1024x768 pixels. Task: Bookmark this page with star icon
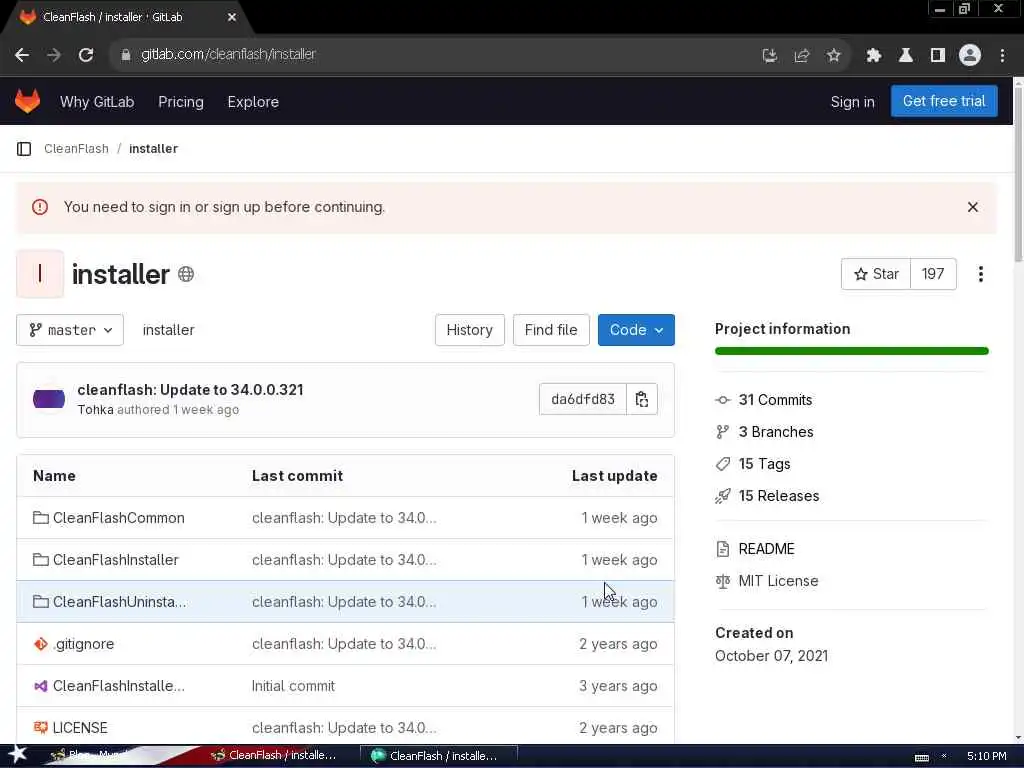(x=833, y=56)
